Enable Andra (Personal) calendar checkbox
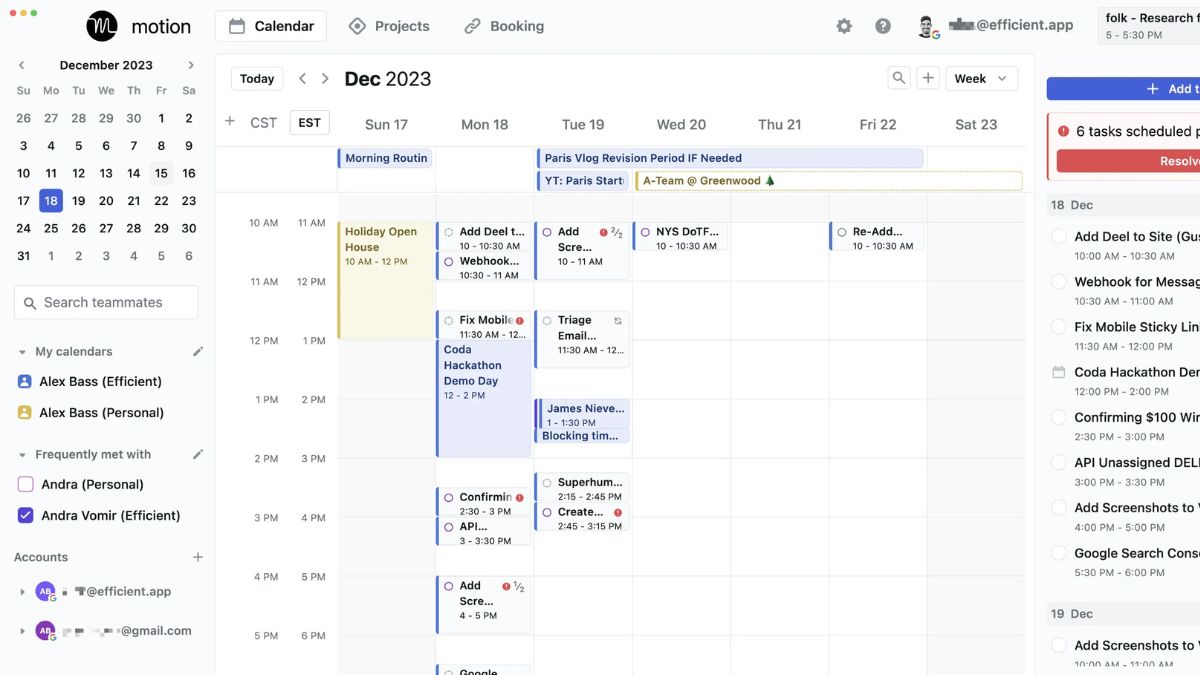Screen dimensions: 1200x675 (x=26, y=484)
